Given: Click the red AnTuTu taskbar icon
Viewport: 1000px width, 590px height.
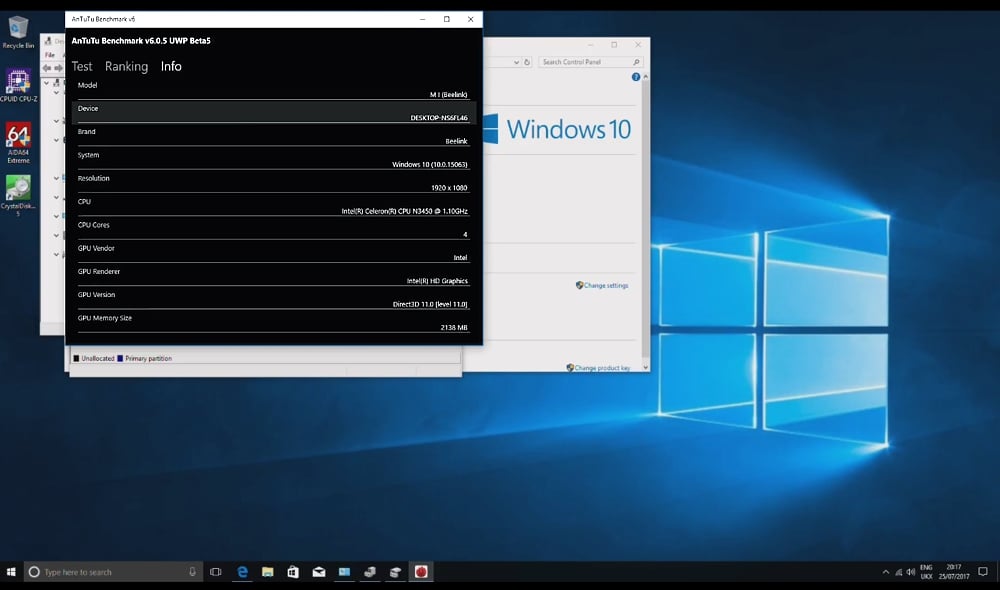Looking at the screenshot, I should (x=421, y=572).
